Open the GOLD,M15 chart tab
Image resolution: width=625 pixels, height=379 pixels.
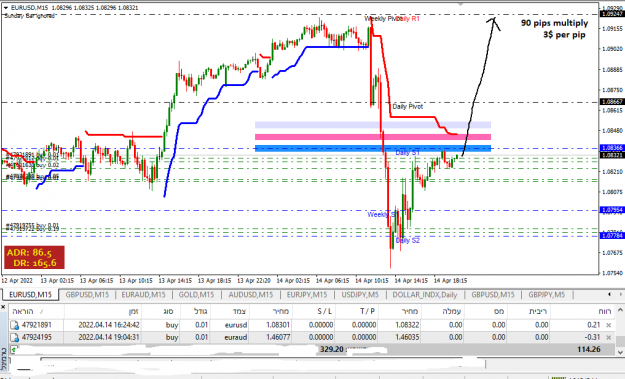tap(197, 295)
